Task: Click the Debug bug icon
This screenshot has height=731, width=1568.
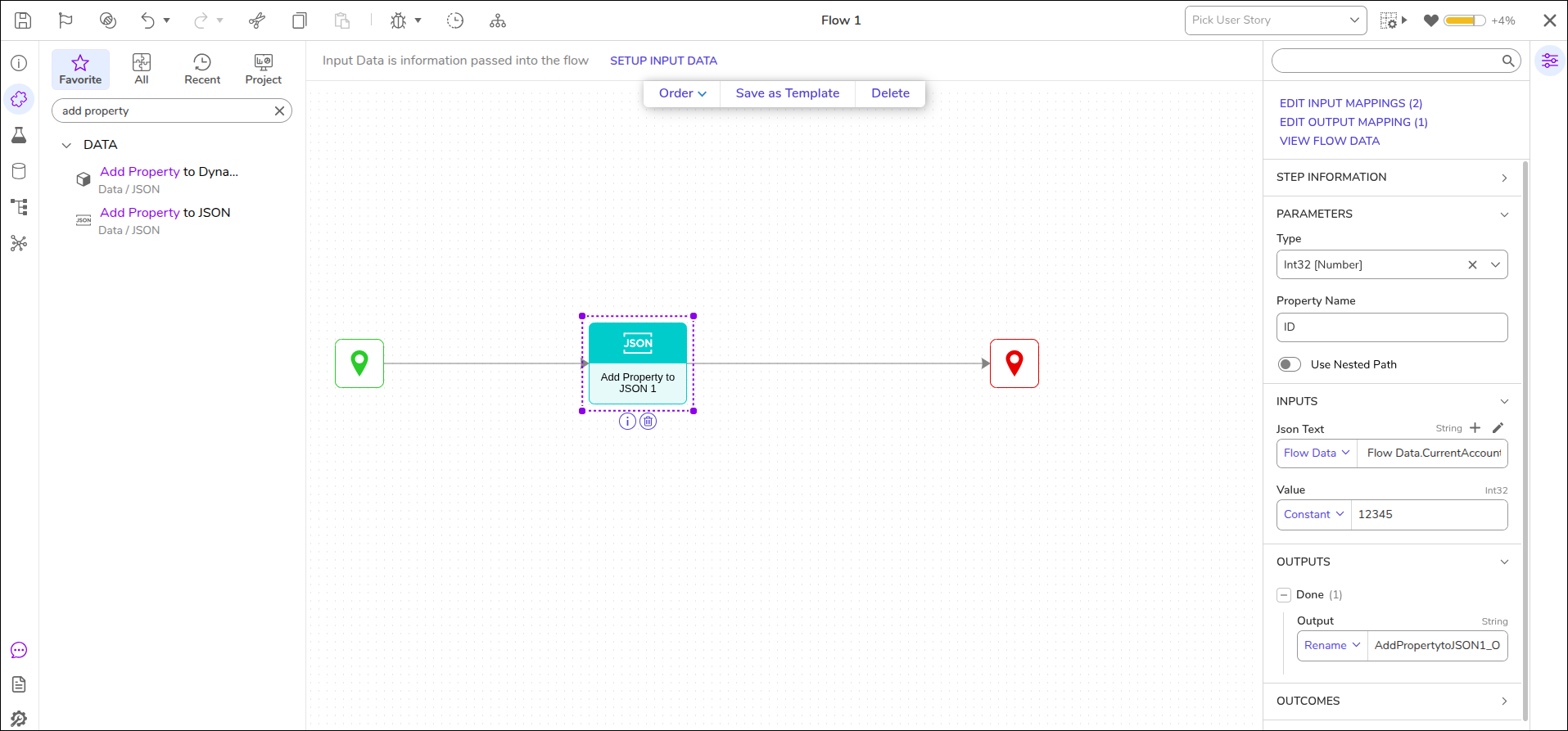Action: pos(399,20)
